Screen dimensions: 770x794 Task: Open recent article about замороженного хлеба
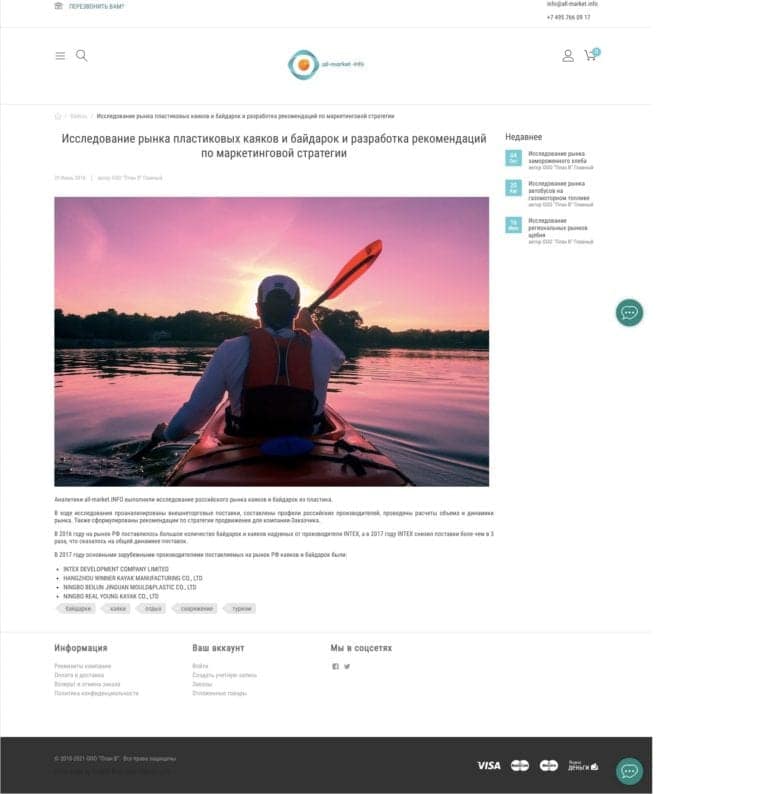click(x=556, y=157)
